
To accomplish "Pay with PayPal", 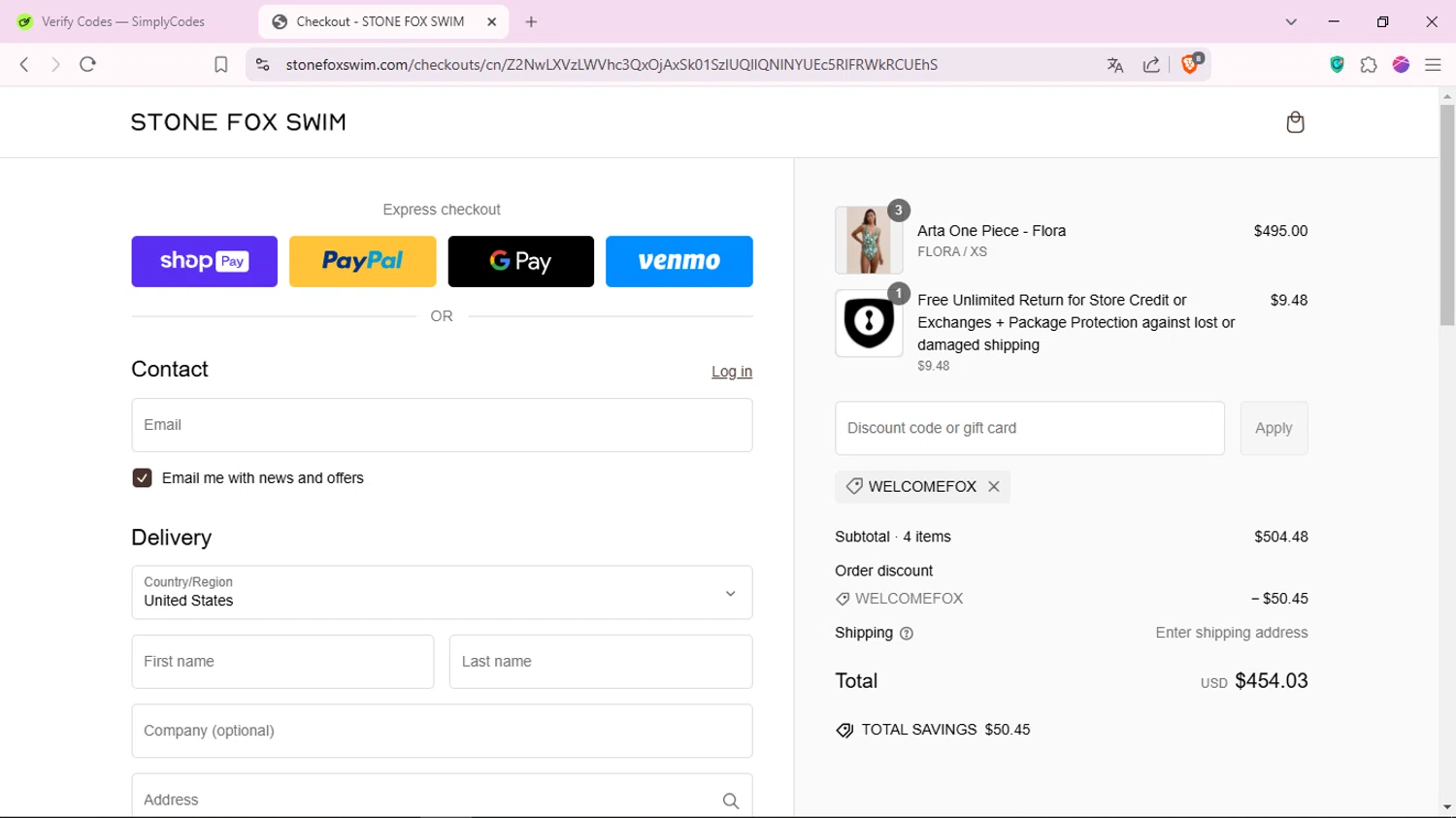I will pos(363,261).
